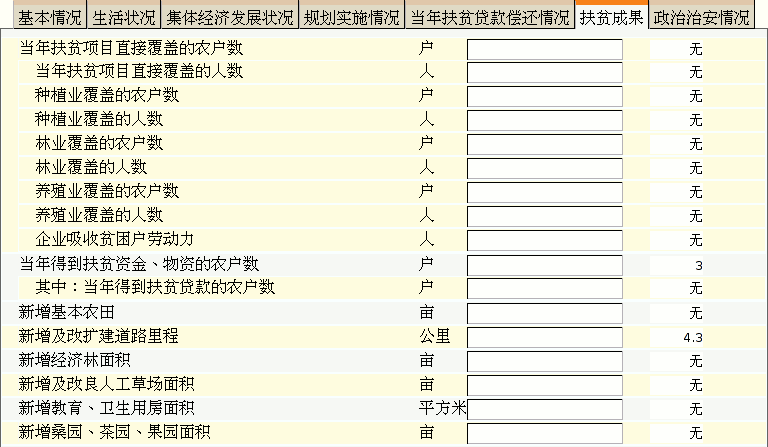Focus the 企业吸收贫困户劳动力 input box
Image resolution: width=768 pixels, height=447 pixels.
coord(545,241)
